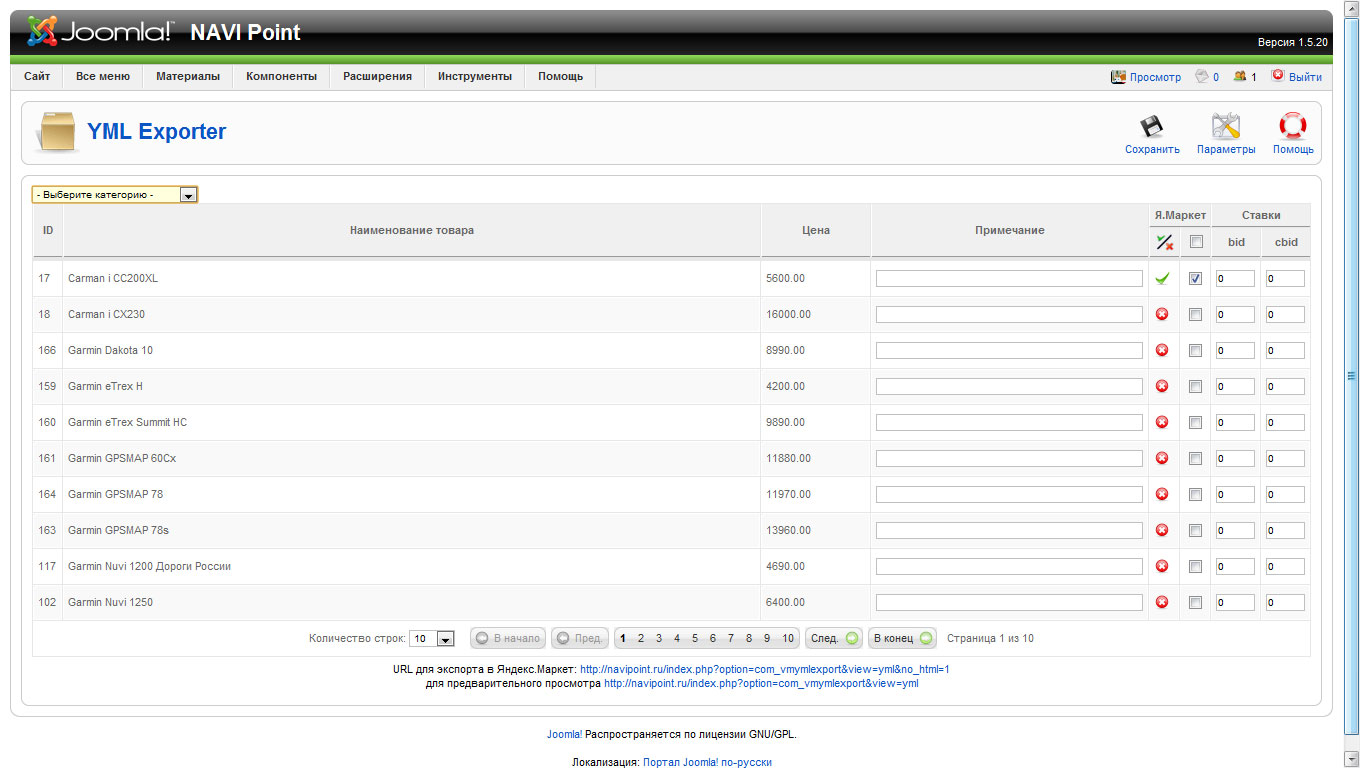Open the Все меню menu
Viewport: 1360px width, 768px height.
(x=103, y=77)
